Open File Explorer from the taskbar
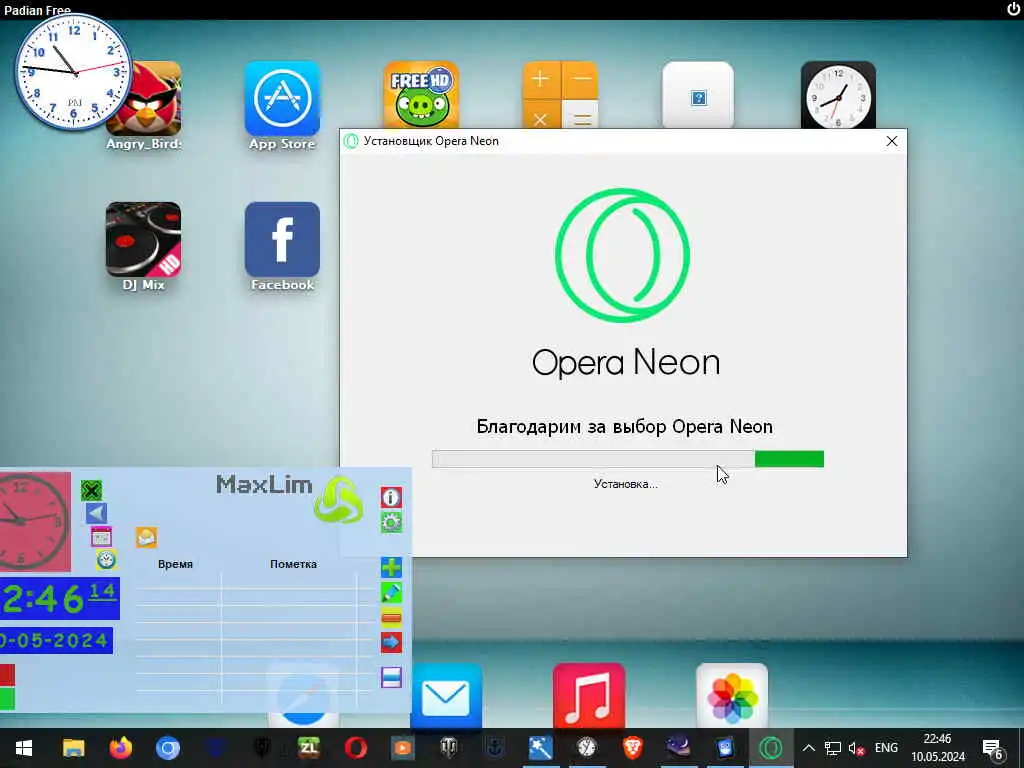The image size is (1024, 768). tap(73, 748)
